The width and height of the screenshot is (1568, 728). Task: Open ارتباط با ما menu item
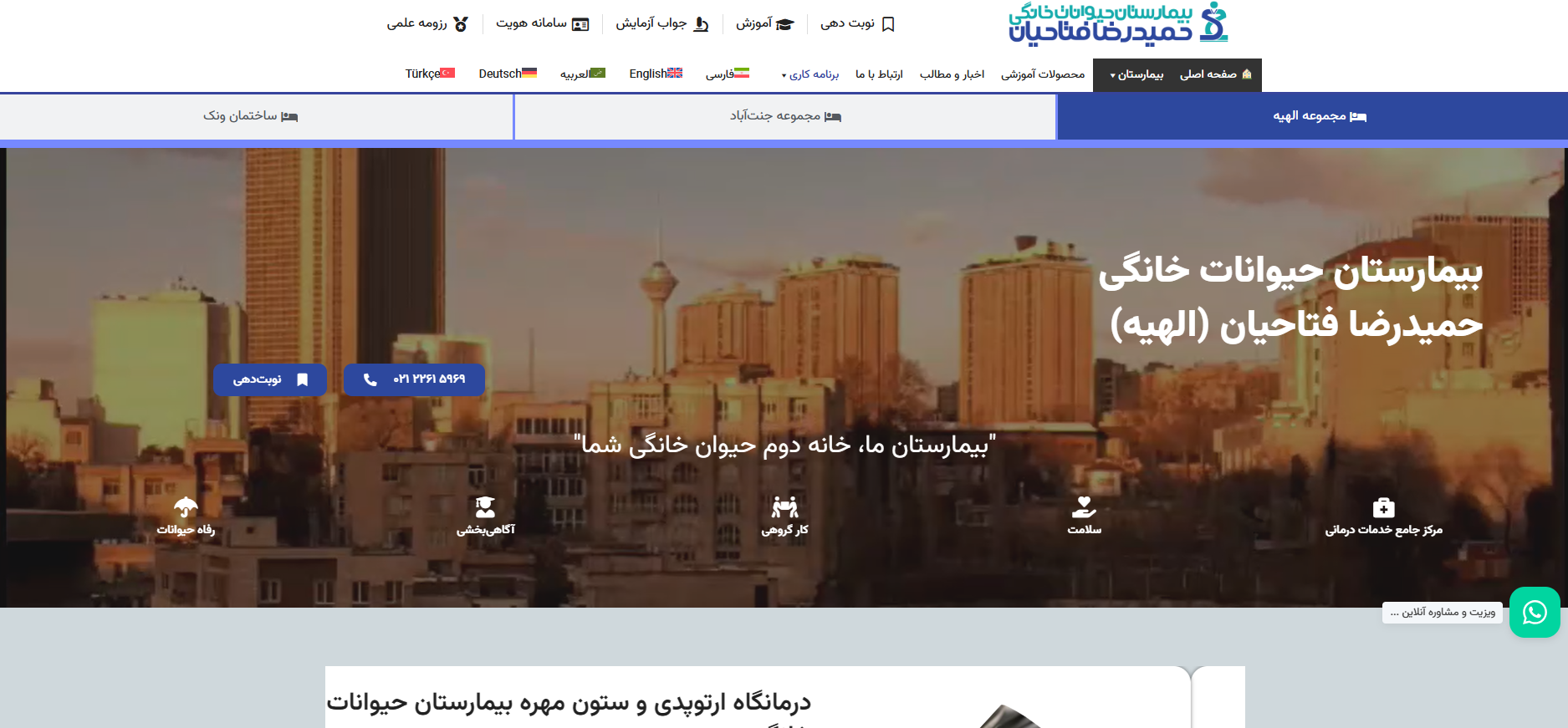coord(879,74)
